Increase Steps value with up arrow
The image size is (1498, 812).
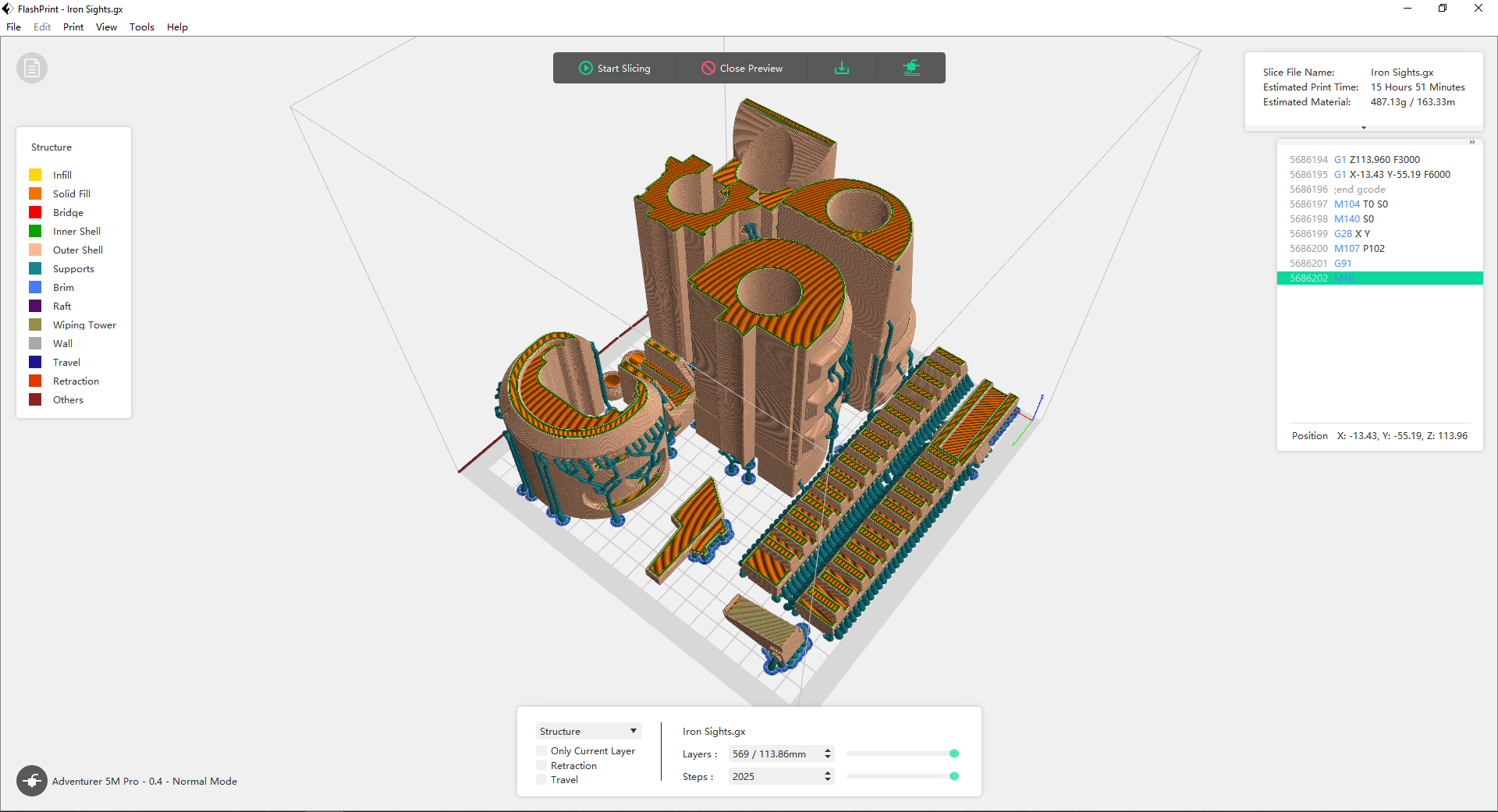click(828, 773)
